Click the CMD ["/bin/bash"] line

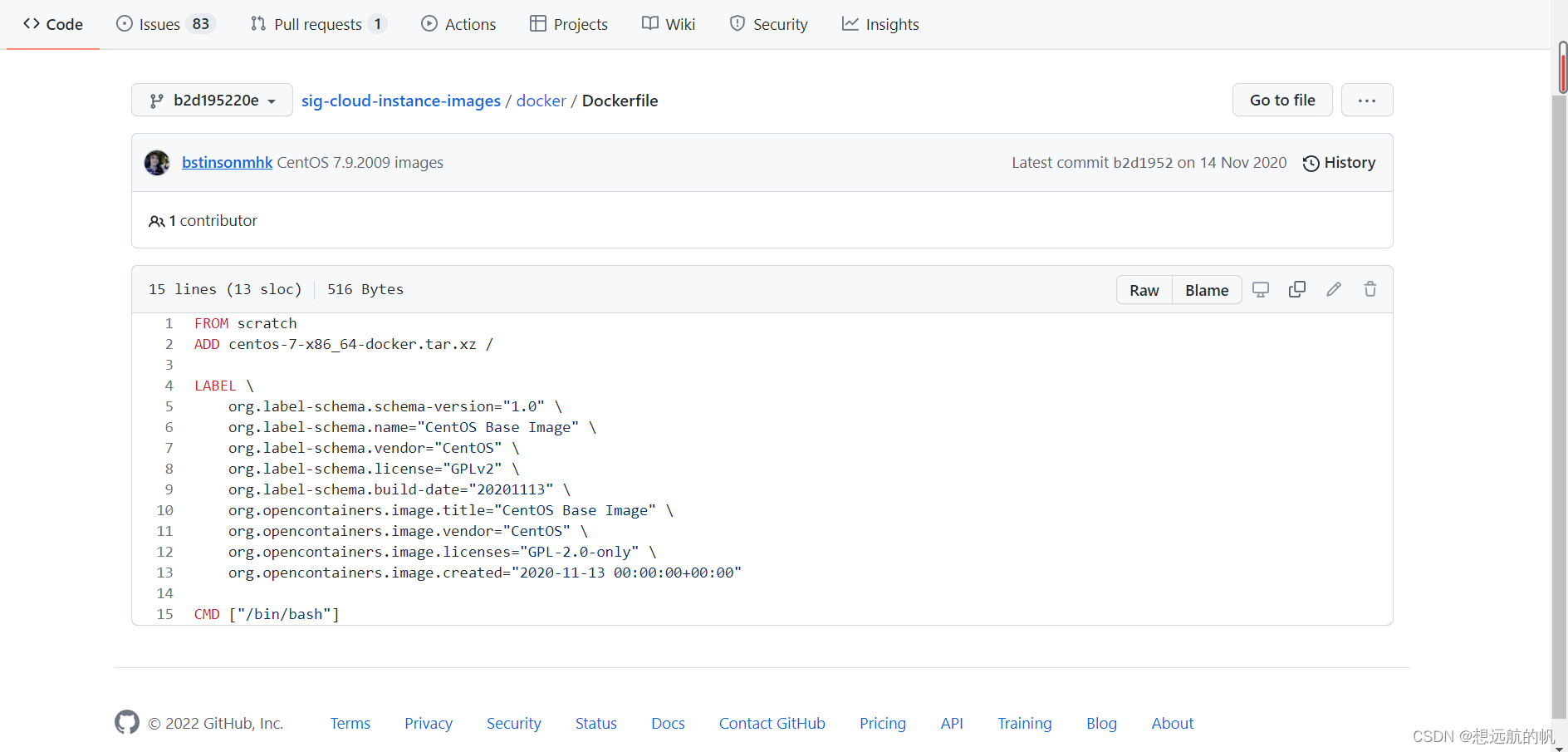click(267, 614)
